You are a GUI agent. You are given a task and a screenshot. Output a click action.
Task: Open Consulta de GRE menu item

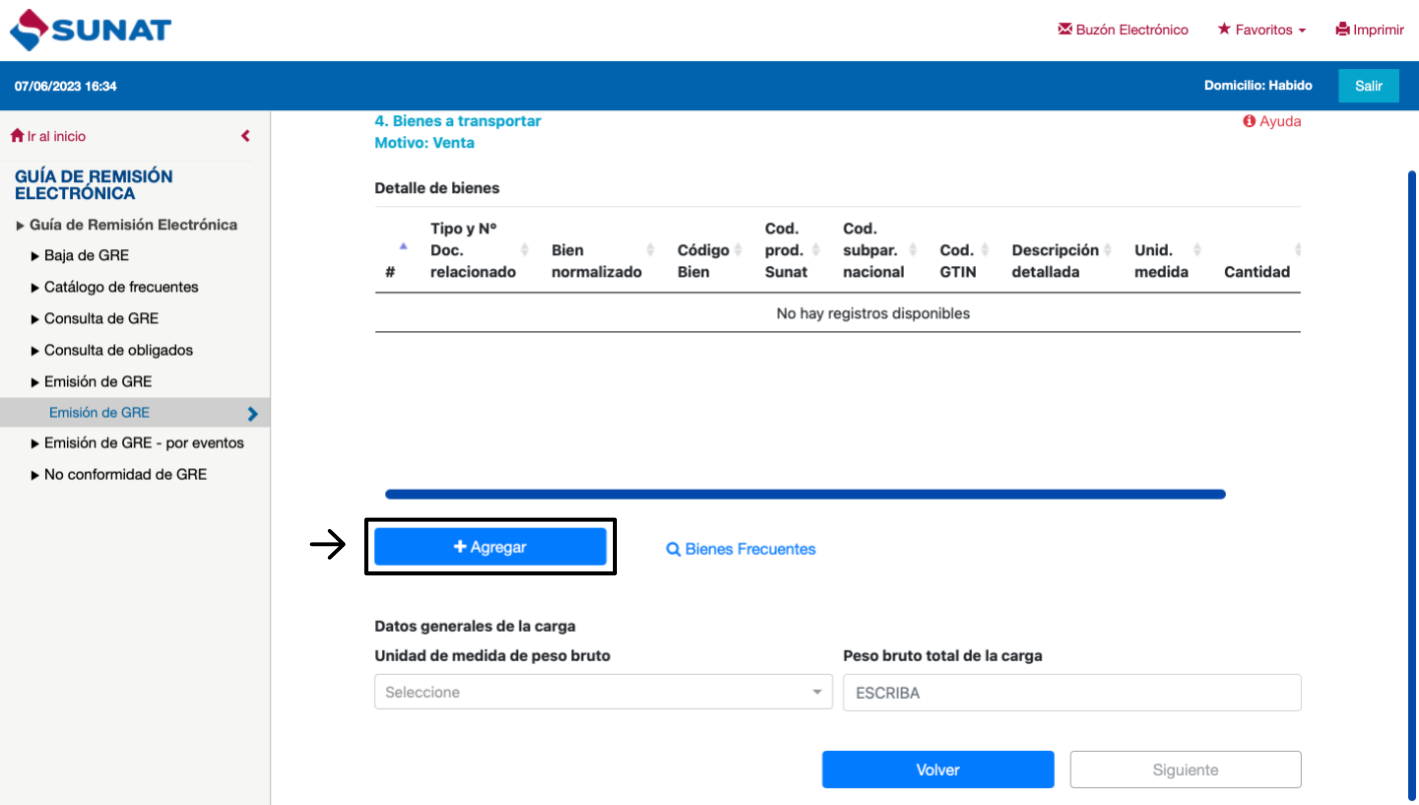point(101,318)
